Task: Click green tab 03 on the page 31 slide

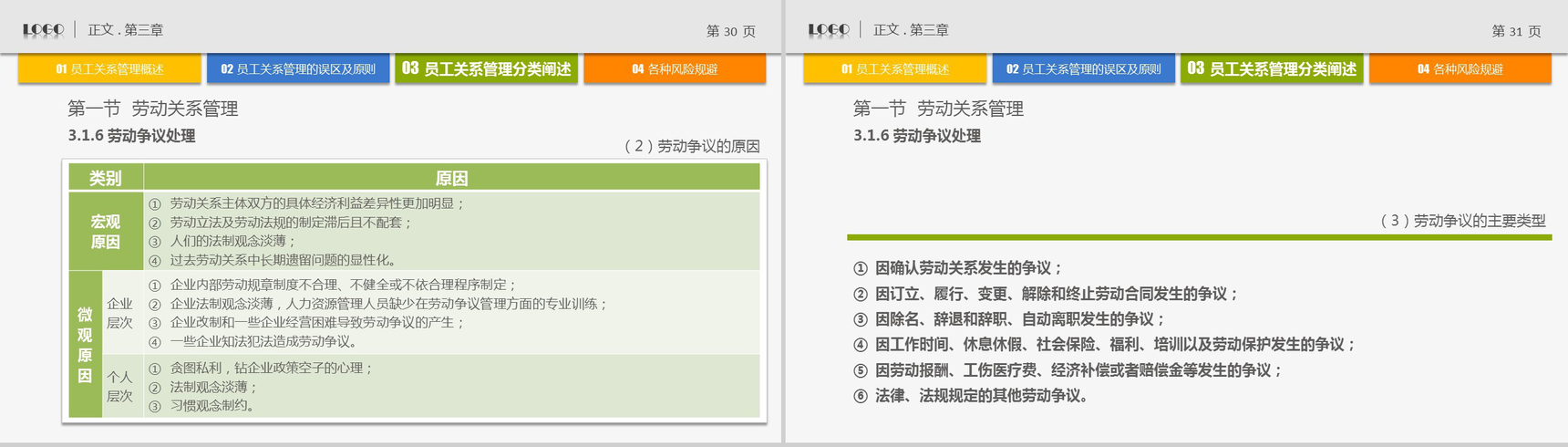Action: [1272, 69]
